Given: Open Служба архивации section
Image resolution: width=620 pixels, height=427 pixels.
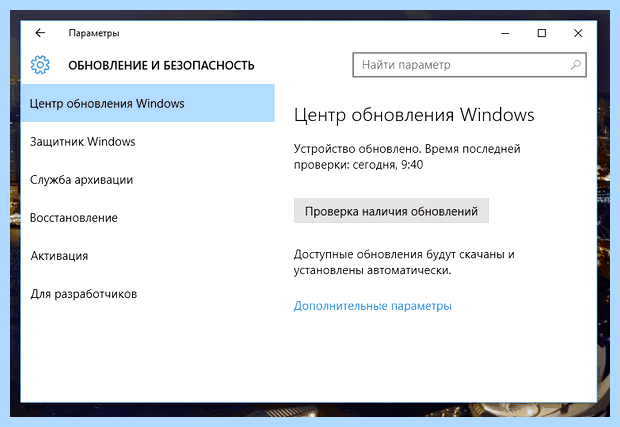Looking at the screenshot, I should point(81,179).
